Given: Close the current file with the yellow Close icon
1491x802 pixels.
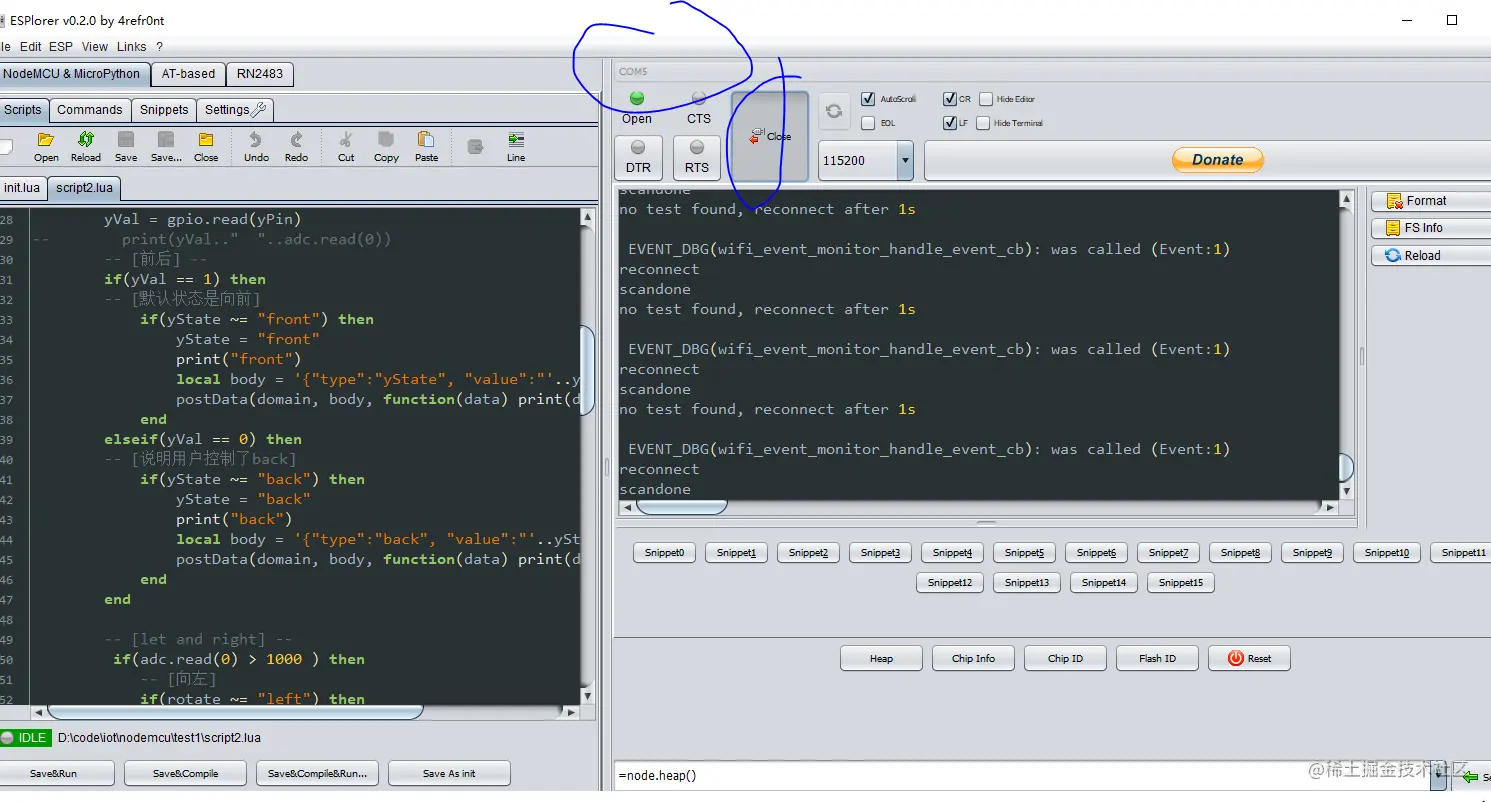Looking at the screenshot, I should tap(206, 146).
